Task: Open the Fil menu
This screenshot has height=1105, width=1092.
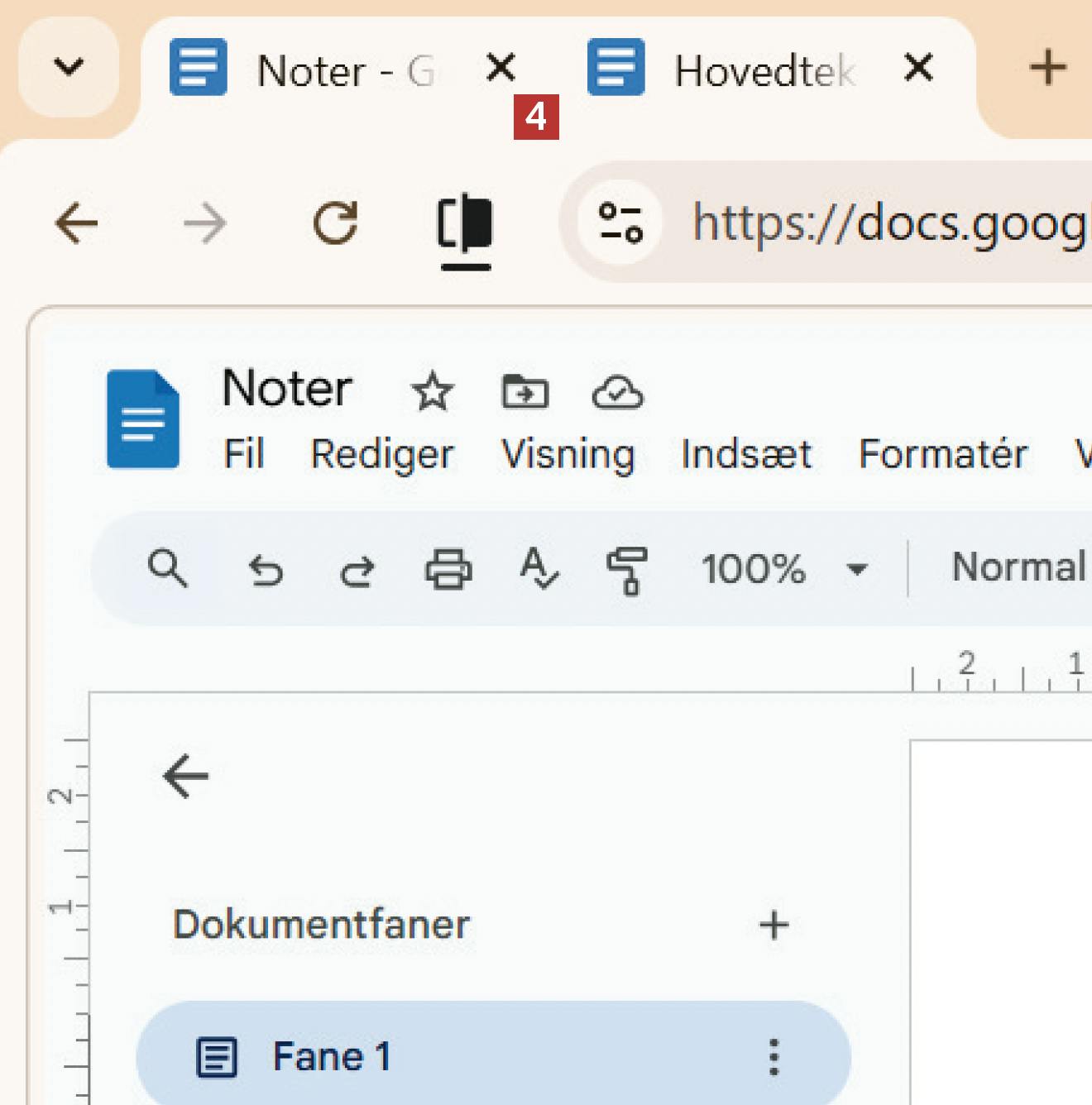Action: 243,454
